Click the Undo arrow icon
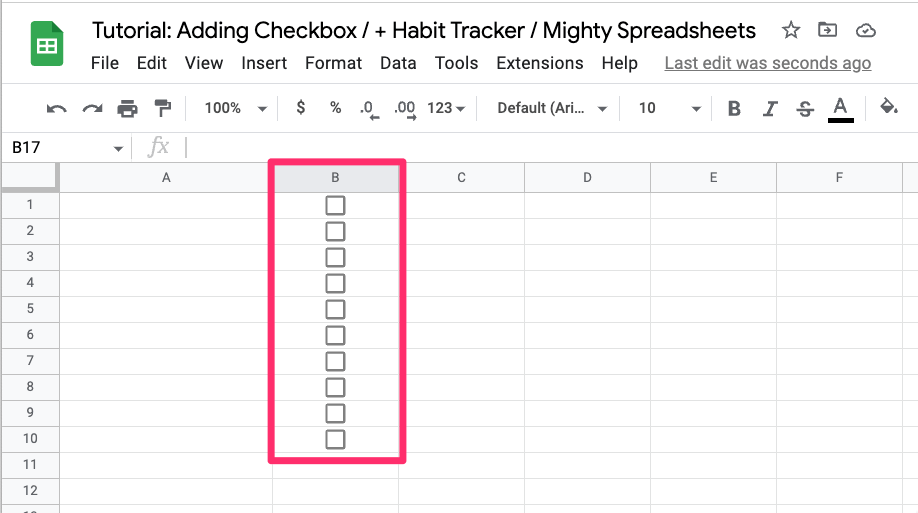918x513 pixels. click(57, 108)
